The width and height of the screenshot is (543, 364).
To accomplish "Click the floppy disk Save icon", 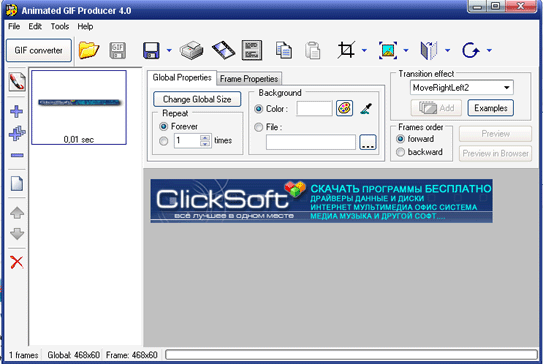I will click(x=151, y=51).
